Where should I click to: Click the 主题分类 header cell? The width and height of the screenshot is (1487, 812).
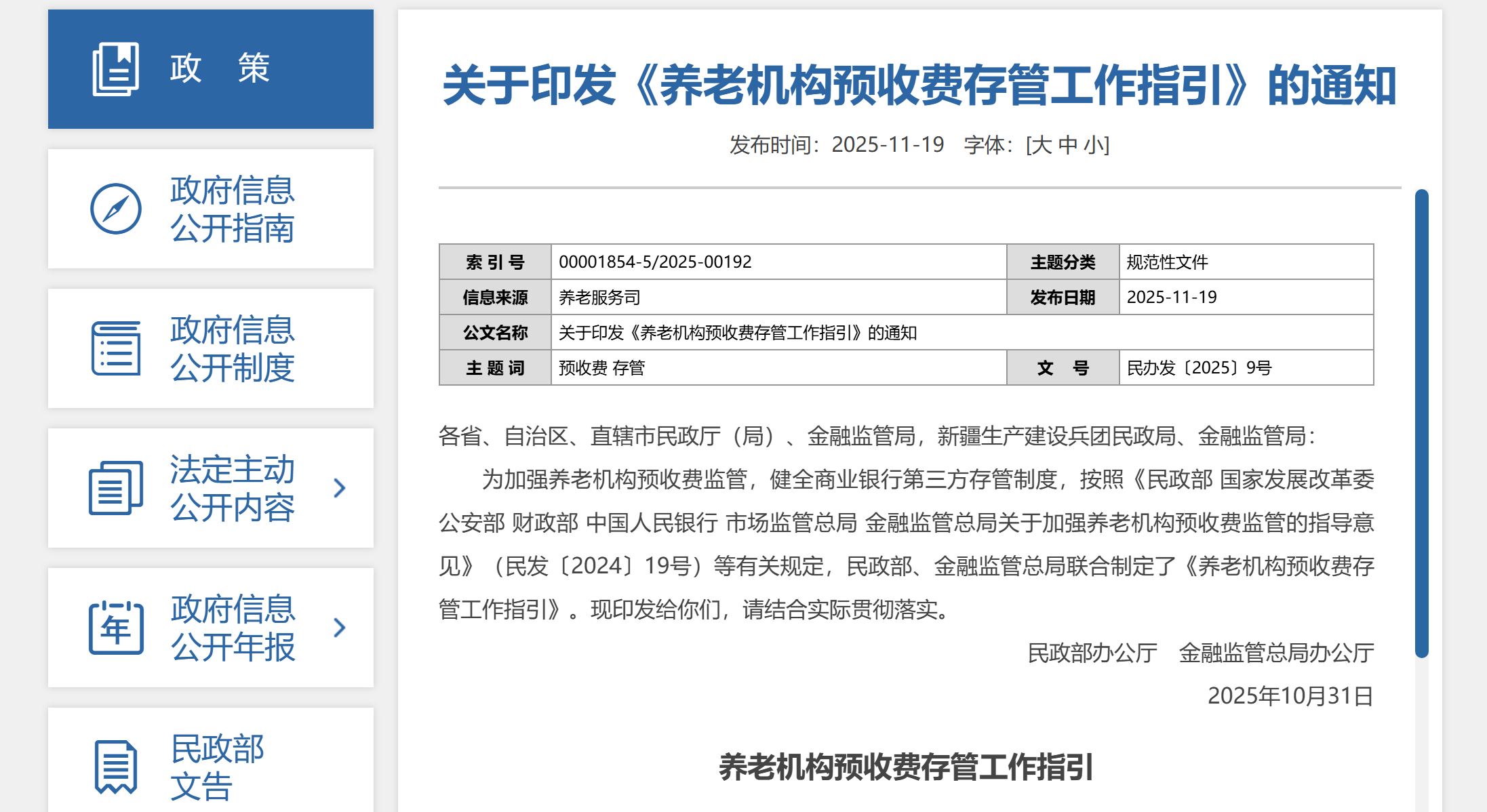click(x=1063, y=262)
